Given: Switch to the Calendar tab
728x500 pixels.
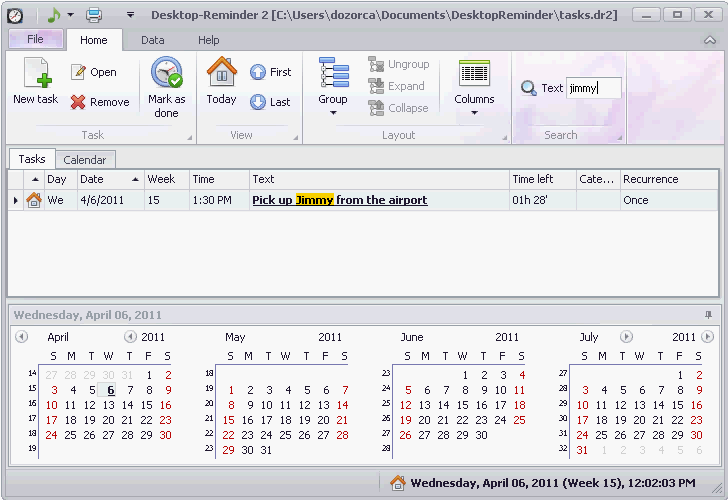Looking at the screenshot, I should (x=84, y=160).
